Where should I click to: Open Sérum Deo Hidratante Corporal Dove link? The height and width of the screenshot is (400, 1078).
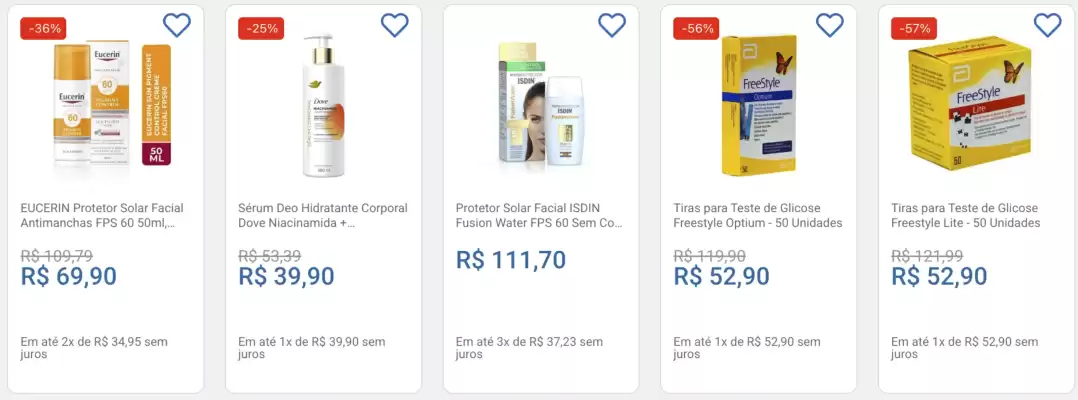pos(323,215)
